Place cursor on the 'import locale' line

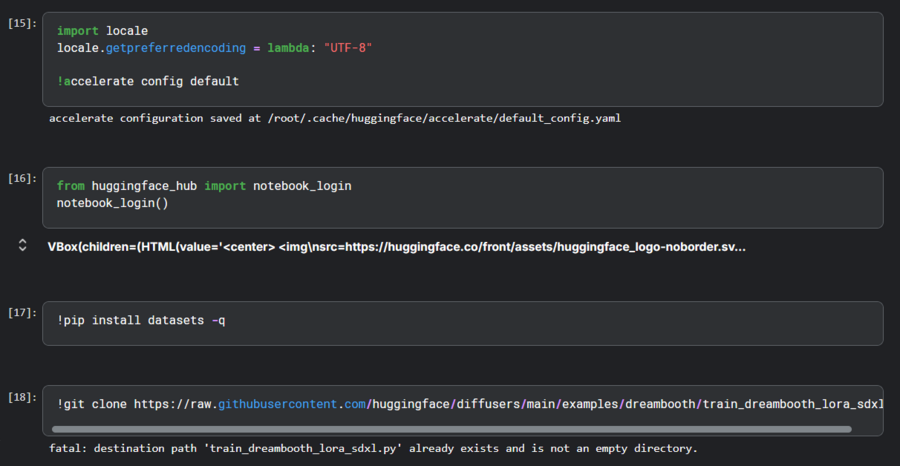[x=102, y=31]
